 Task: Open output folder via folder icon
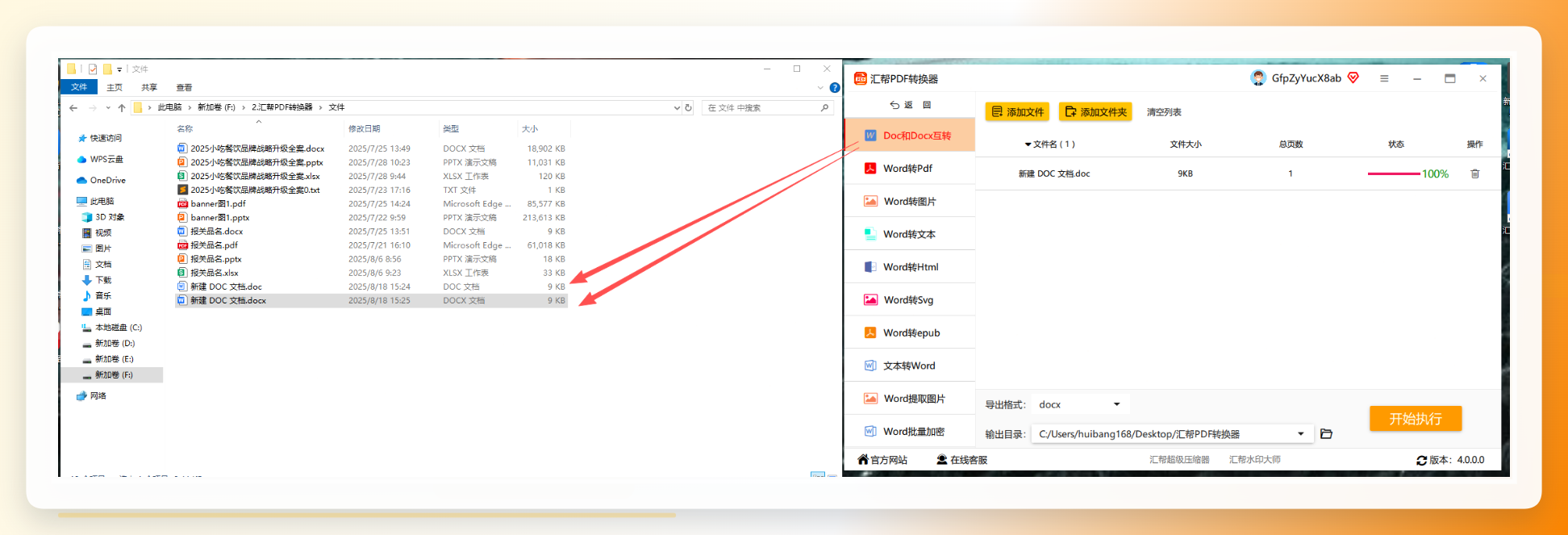tap(1326, 433)
